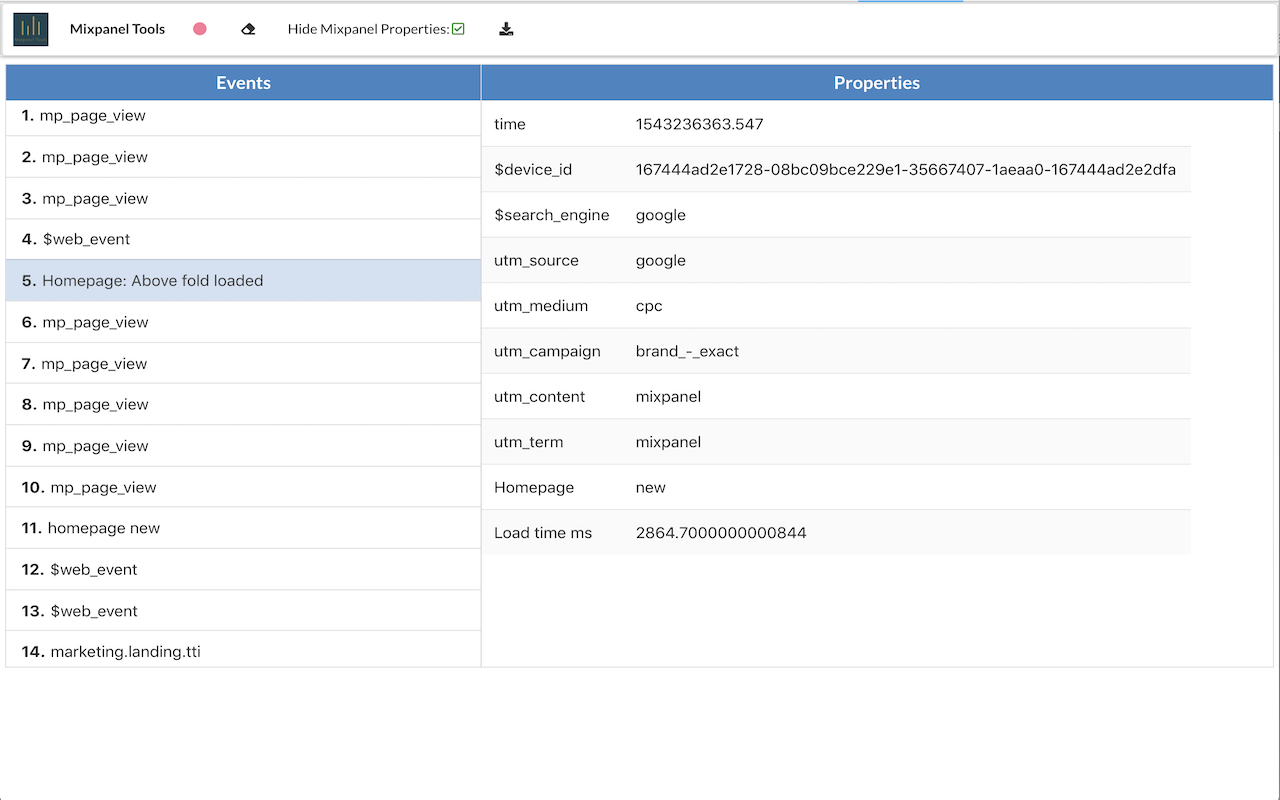The height and width of the screenshot is (800, 1280).
Task: Select event 12. $web_event
Action: [x=243, y=569]
